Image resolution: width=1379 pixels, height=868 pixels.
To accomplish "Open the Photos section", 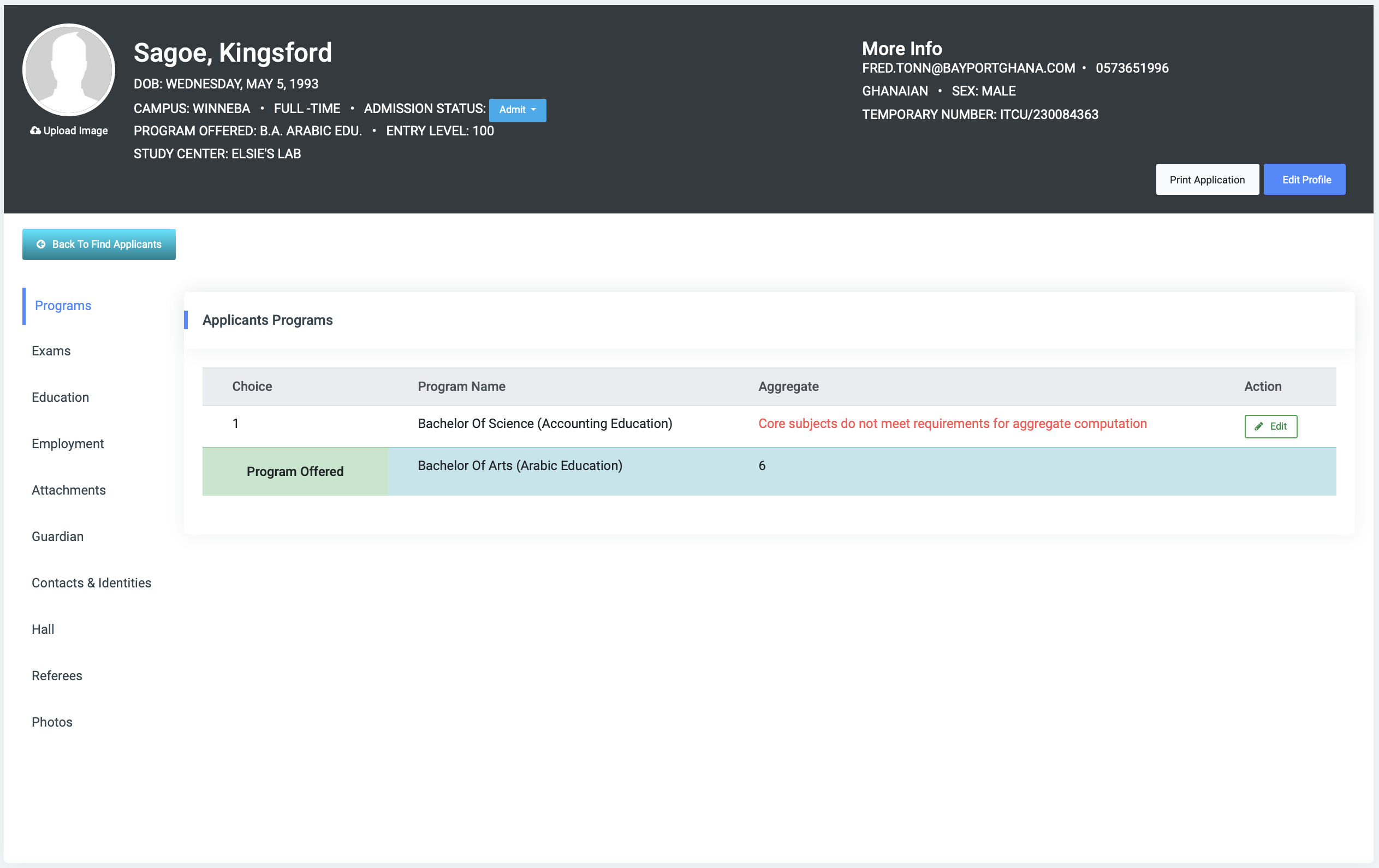I will tap(52, 722).
